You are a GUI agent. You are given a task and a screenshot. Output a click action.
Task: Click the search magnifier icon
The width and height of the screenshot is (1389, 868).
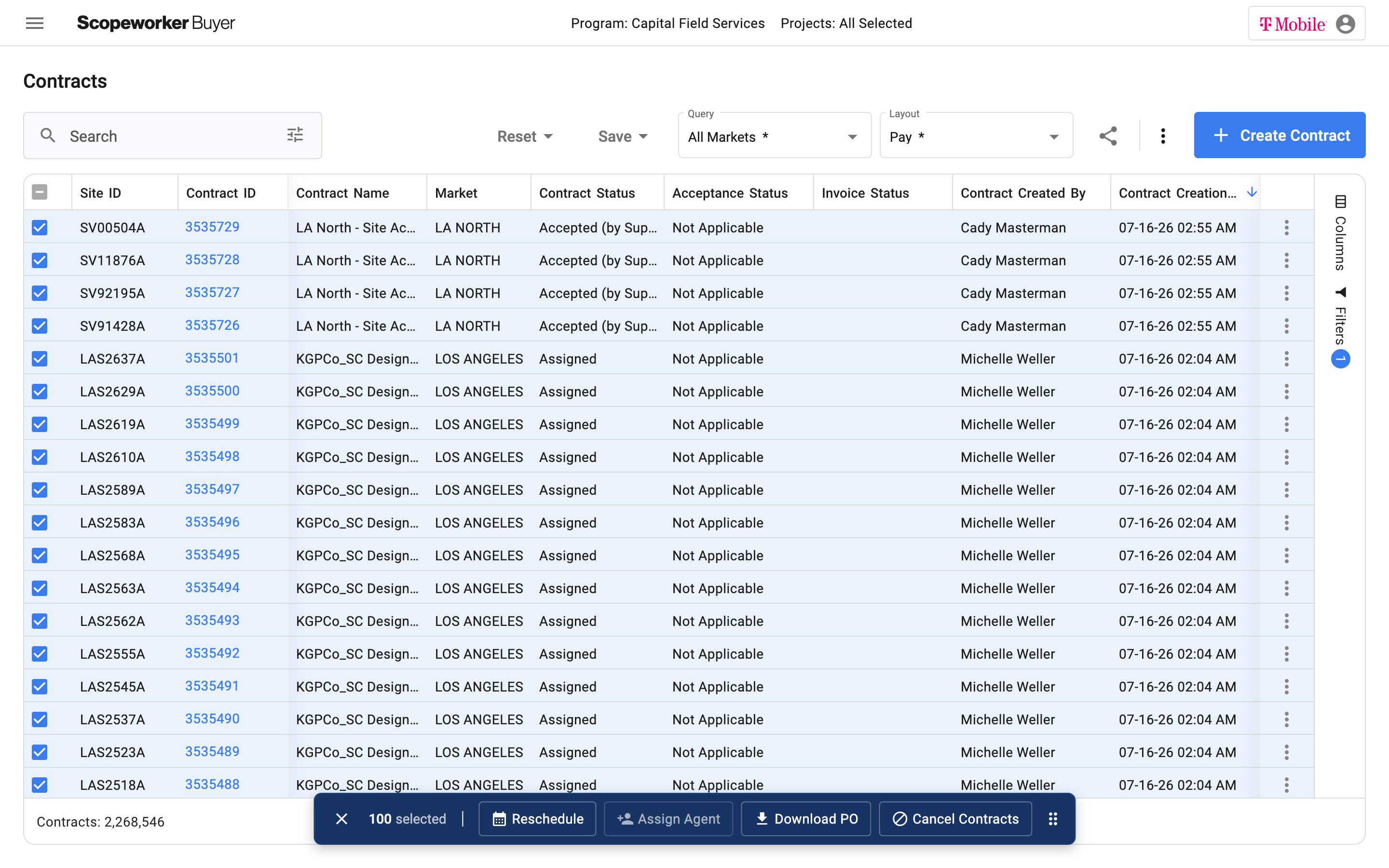coord(48,136)
